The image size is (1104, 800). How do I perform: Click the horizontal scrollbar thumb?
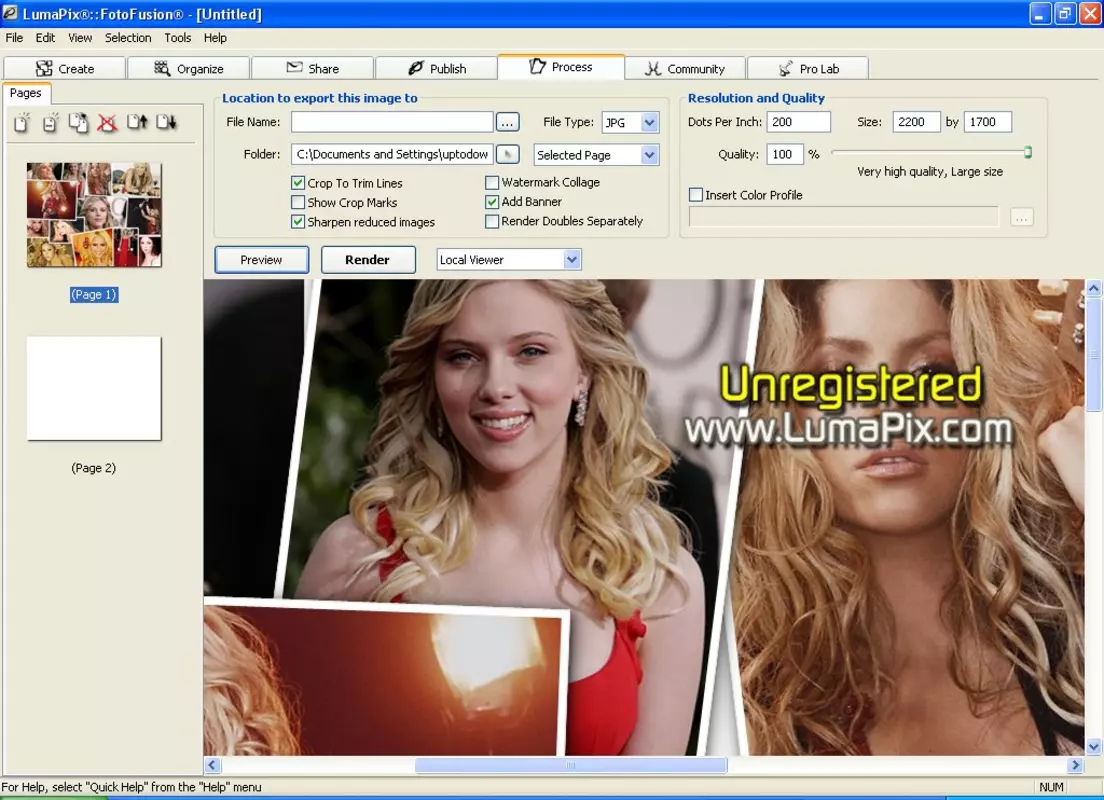pyautogui.click(x=571, y=765)
